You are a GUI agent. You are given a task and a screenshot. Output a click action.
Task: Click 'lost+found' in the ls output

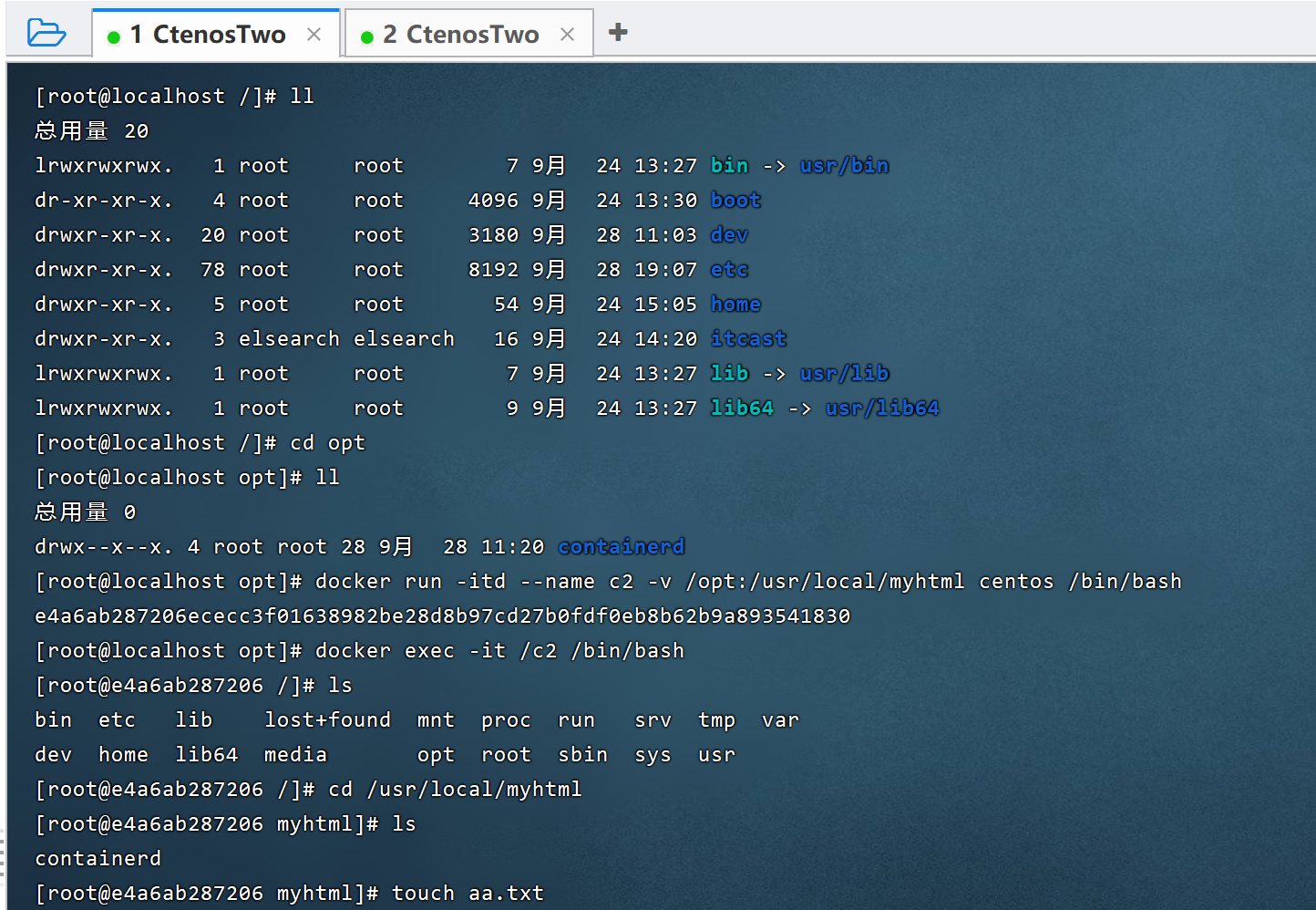[327, 719]
